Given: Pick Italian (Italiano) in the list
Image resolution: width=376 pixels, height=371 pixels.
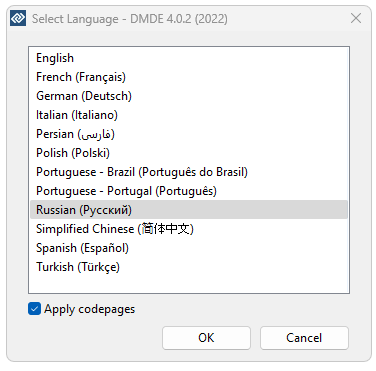Looking at the screenshot, I should [189, 115].
